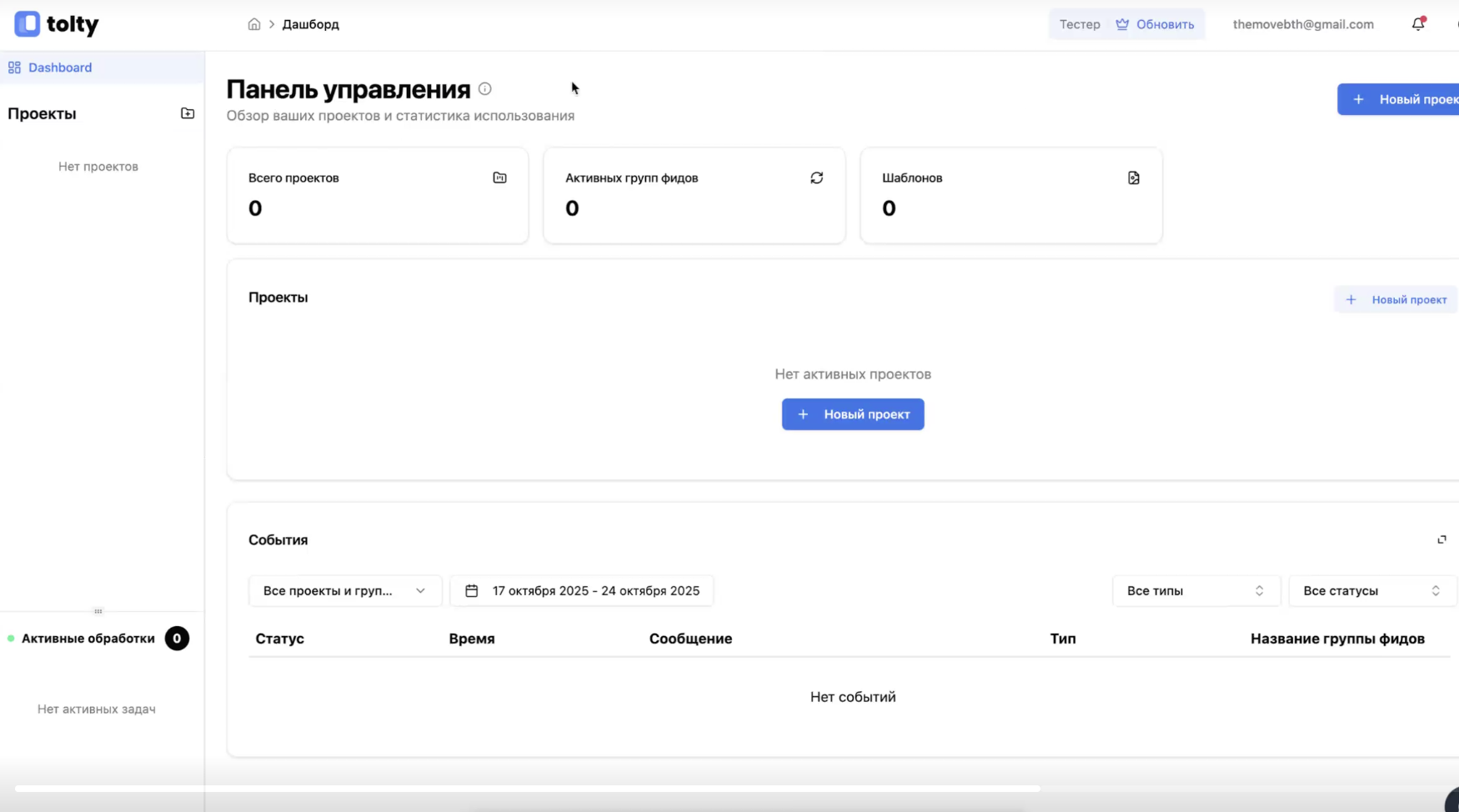This screenshot has height=812, width=1459.
Task: Open the Dashboard sidebar item
Action: (60, 68)
